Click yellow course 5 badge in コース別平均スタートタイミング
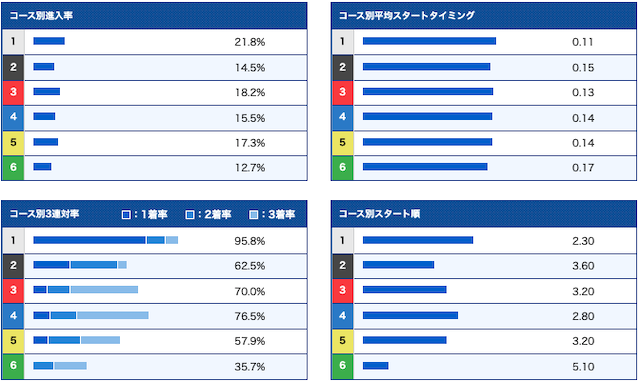The height and width of the screenshot is (381, 640). pos(342,143)
